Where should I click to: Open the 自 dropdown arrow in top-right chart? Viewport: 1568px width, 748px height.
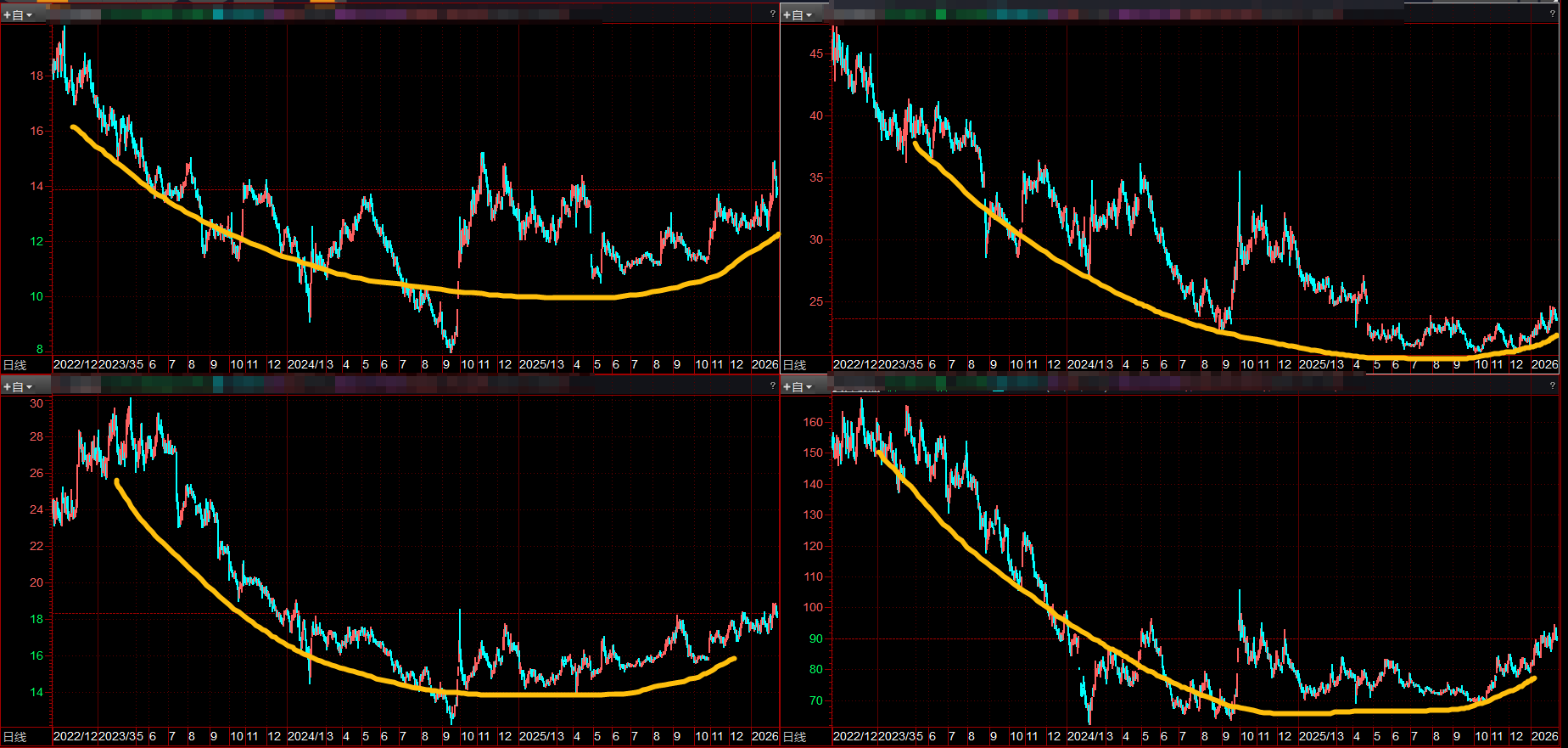809,15
